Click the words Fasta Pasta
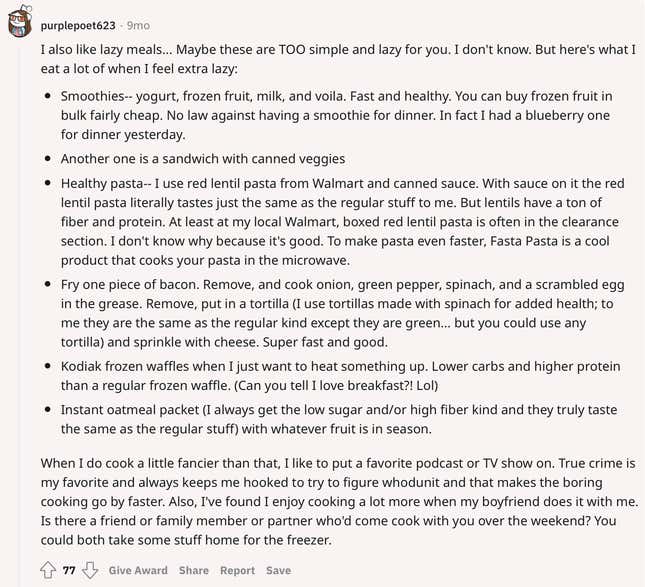Viewport: 645px width, 587px height. tap(525, 241)
